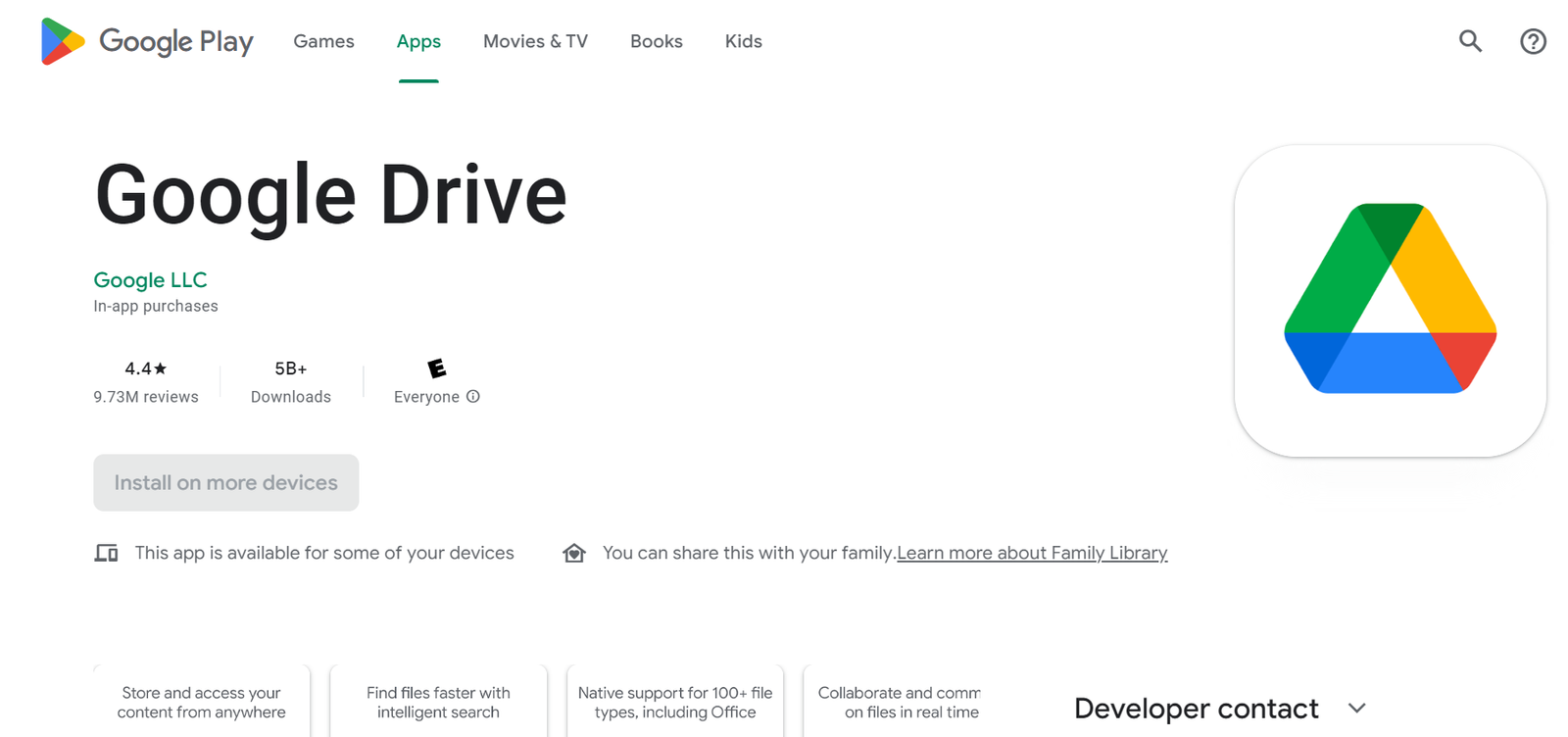Screen dimensions: 1568x737
Task: Click the 4.4 star rating
Action: point(146,368)
